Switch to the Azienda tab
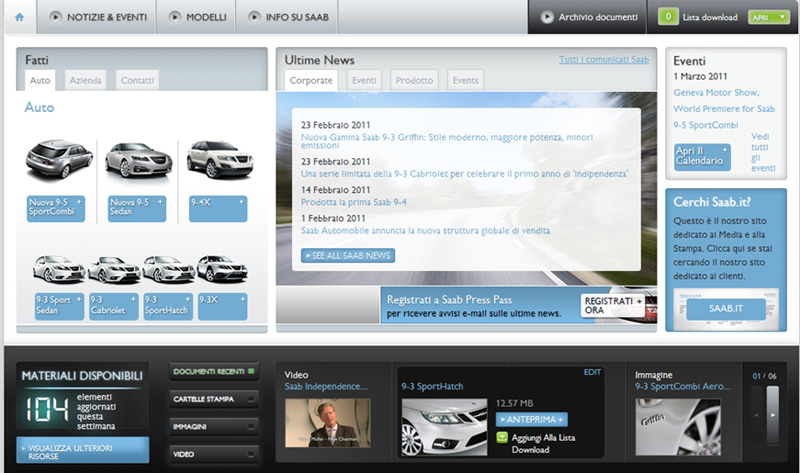 click(x=85, y=80)
